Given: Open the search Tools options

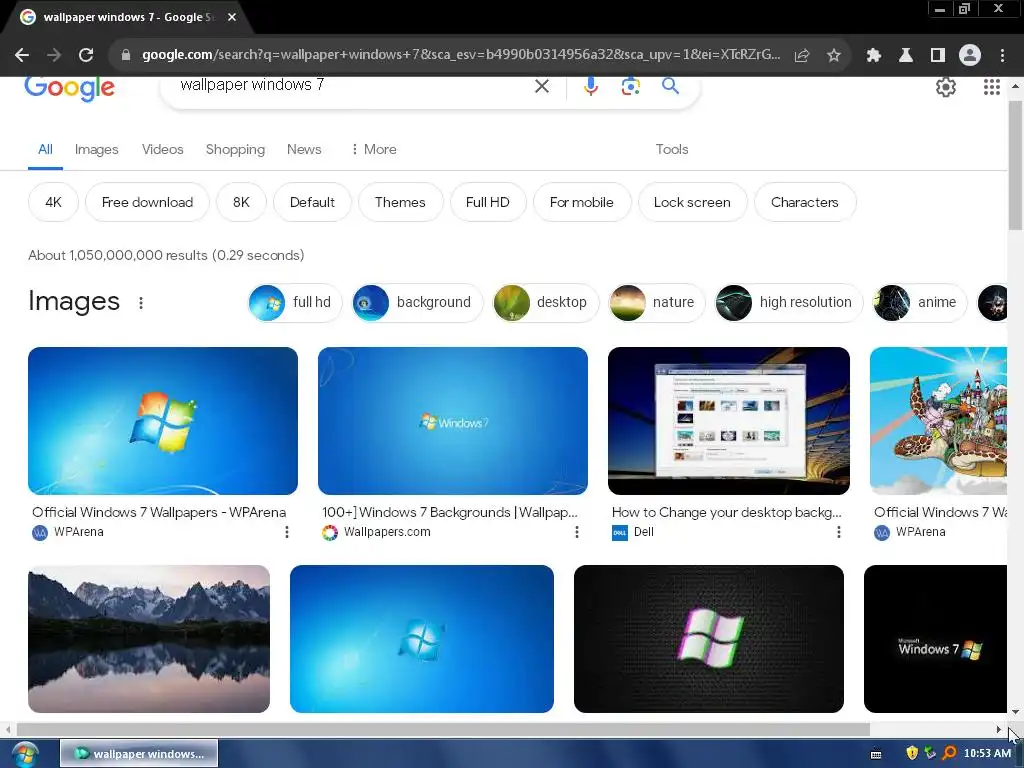Looking at the screenshot, I should click(x=672, y=149).
